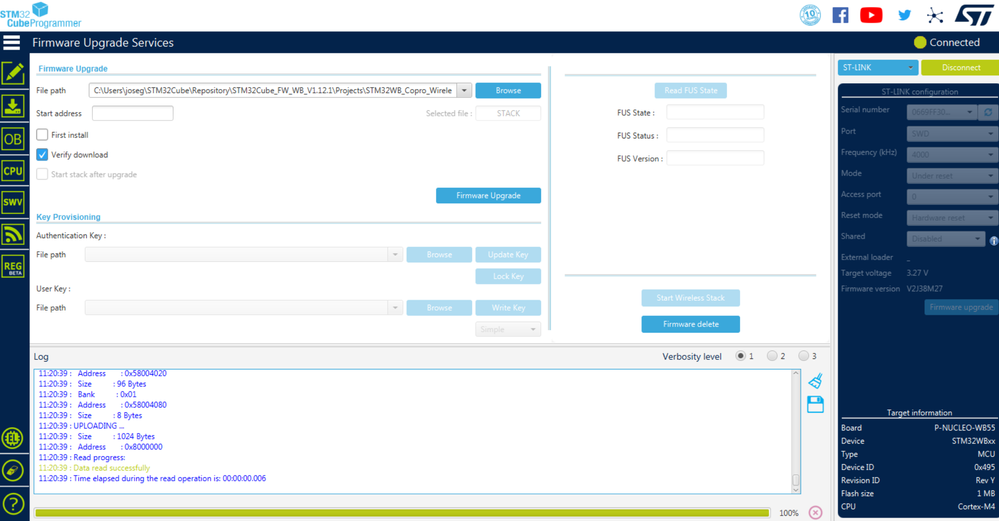Screen dimensions: 999x521
Task: Open Firmware Upgrade Services wireless icon
Action: 13,234
